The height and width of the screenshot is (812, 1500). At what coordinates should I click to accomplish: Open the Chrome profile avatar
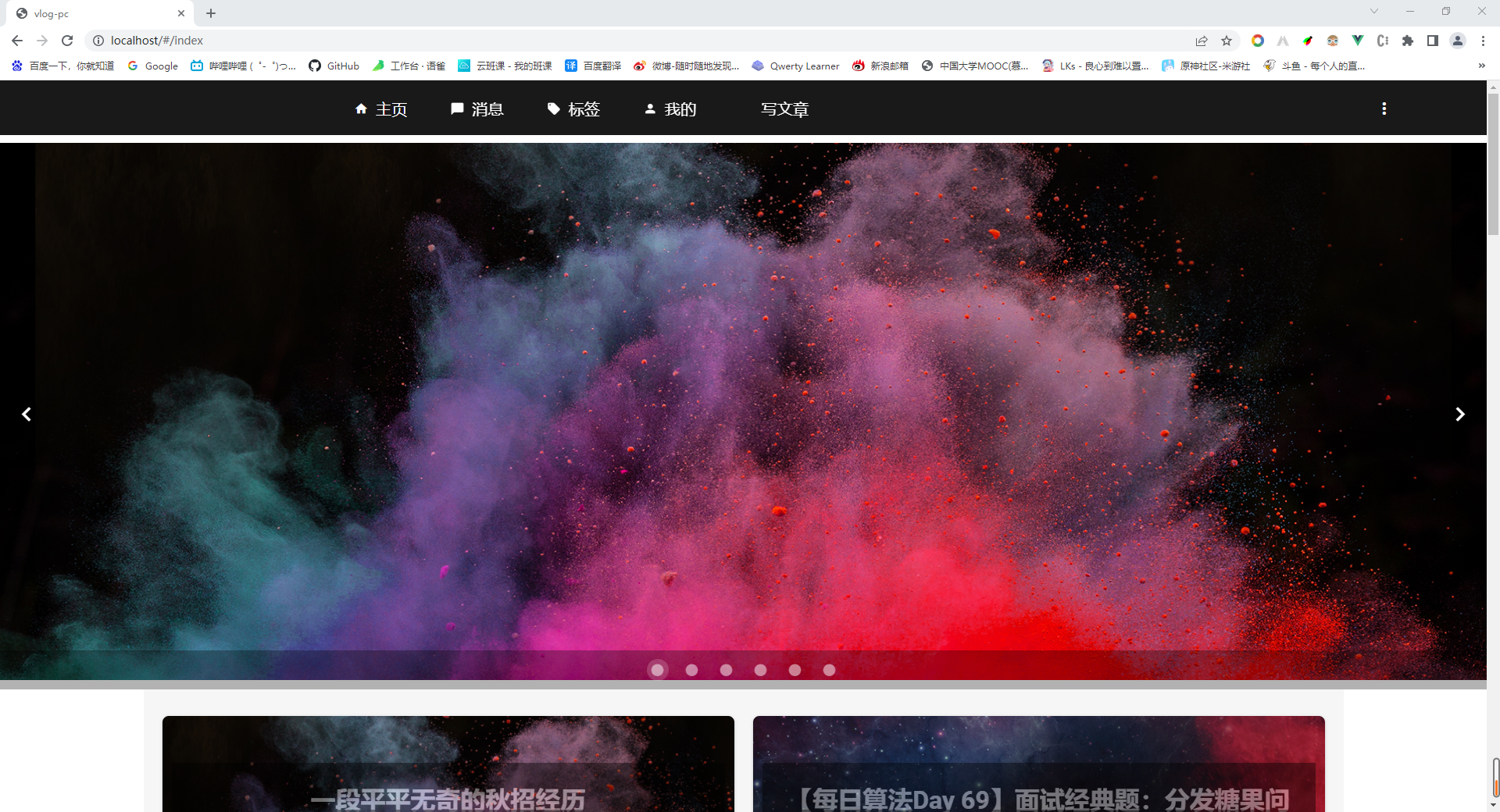point(1458,41)
